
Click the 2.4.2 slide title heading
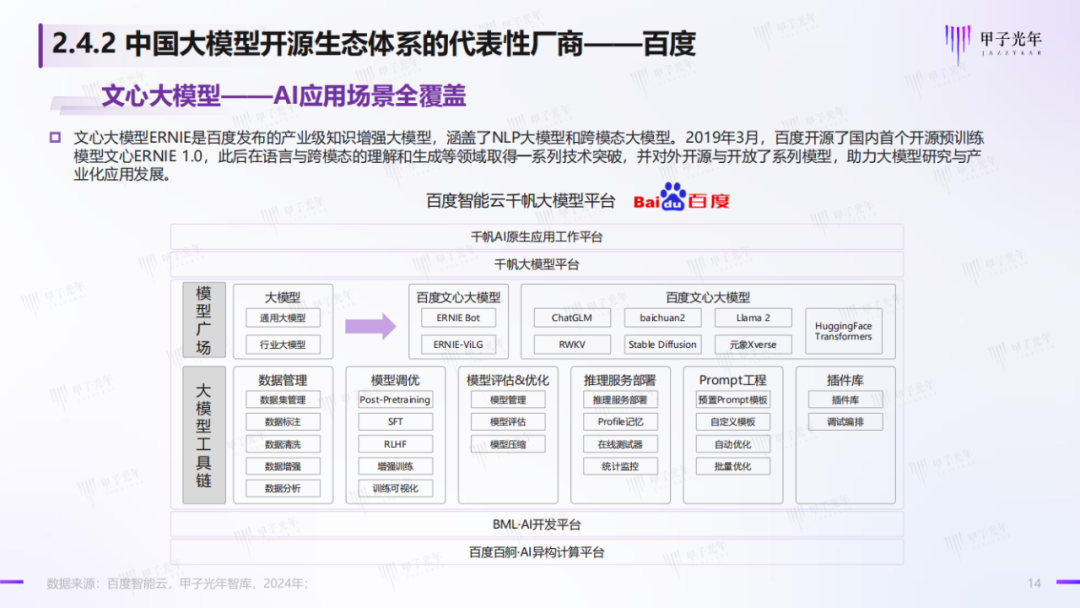373,44
